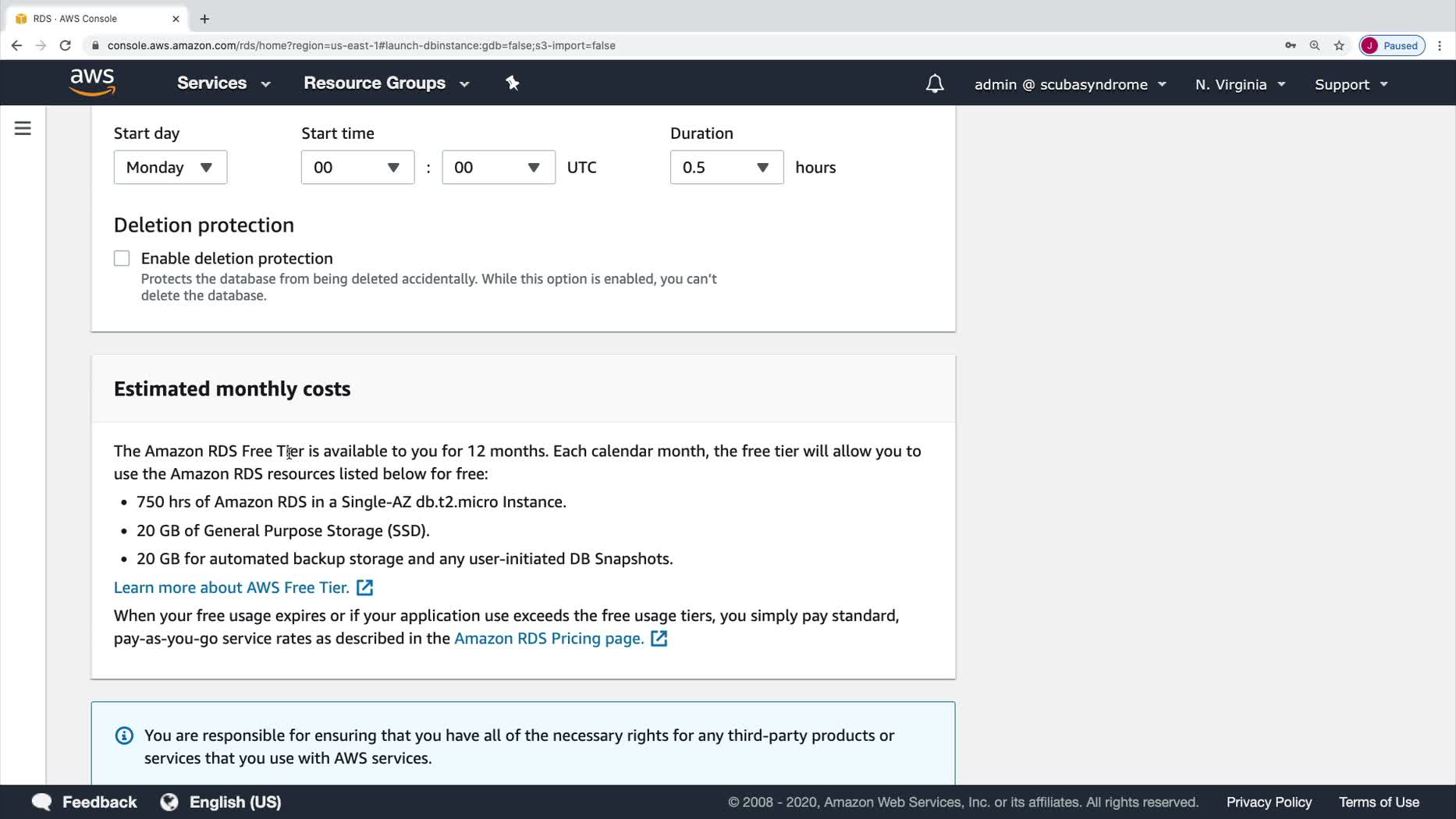Open the Services menu
The height and width of the screenshot is (819, 1456).
pyautogui.click(x=223, y=83)
